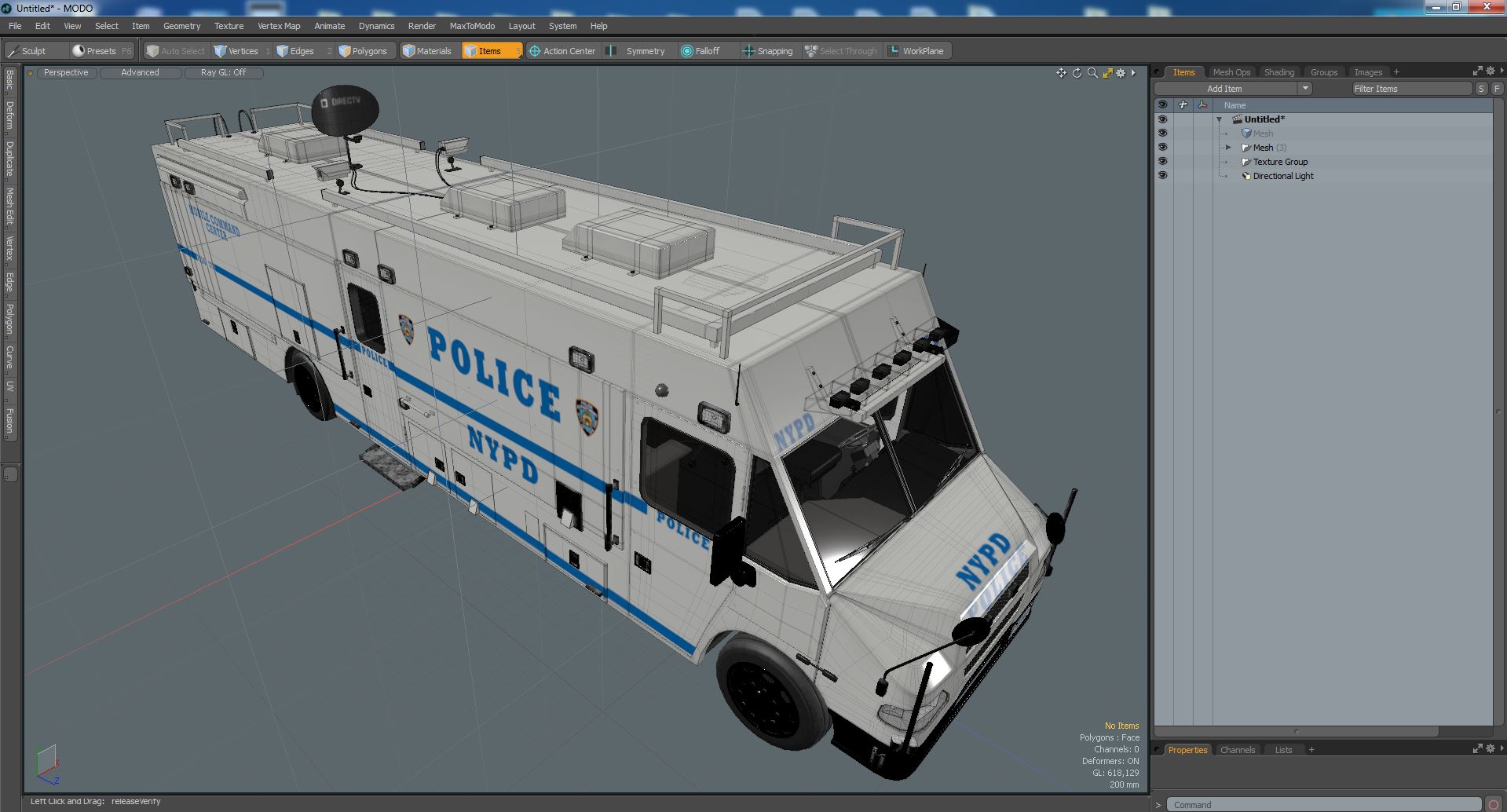Switch to the Mesh Ops tab
The height and width of the screenshot is (812, 1507).
[1231, 72]
